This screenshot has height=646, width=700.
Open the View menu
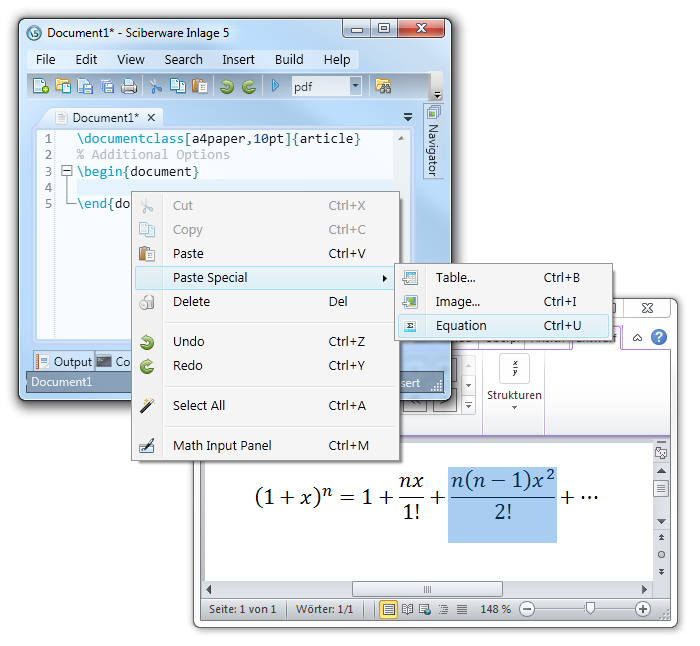pyautogui.click(x=131, y=59)
